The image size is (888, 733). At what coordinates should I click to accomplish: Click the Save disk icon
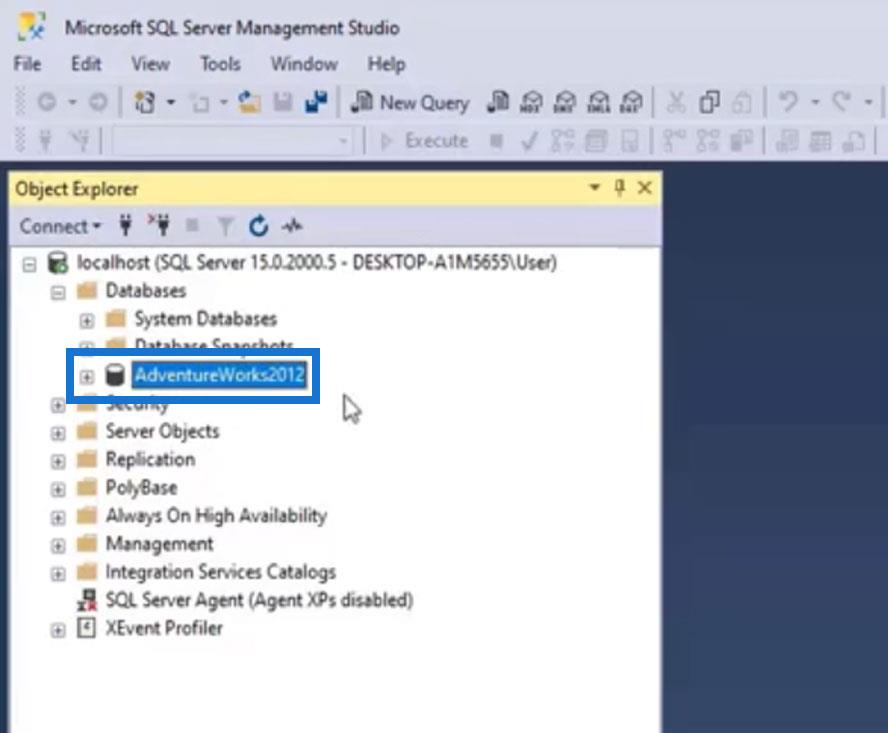[x=283, y=103]
